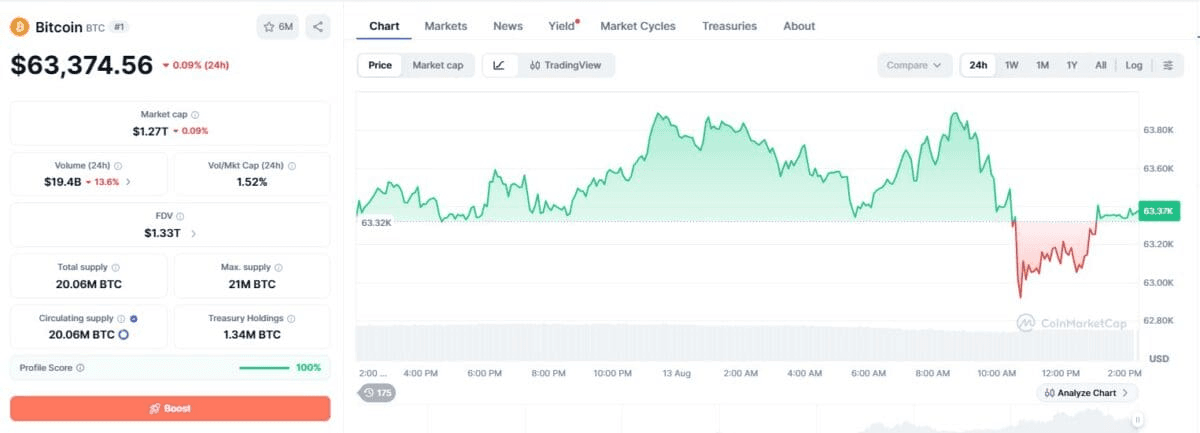Select Price chart mode

click(380, 65)
